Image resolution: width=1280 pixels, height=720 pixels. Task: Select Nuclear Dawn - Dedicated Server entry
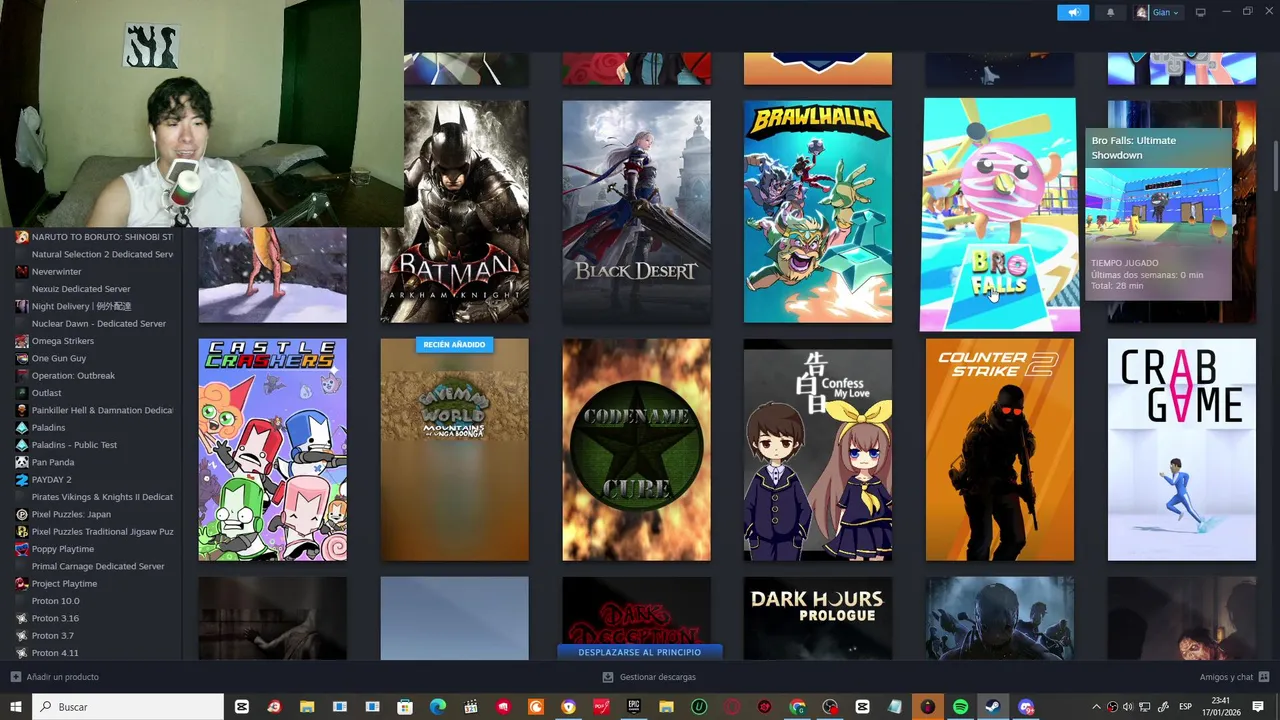99,324
